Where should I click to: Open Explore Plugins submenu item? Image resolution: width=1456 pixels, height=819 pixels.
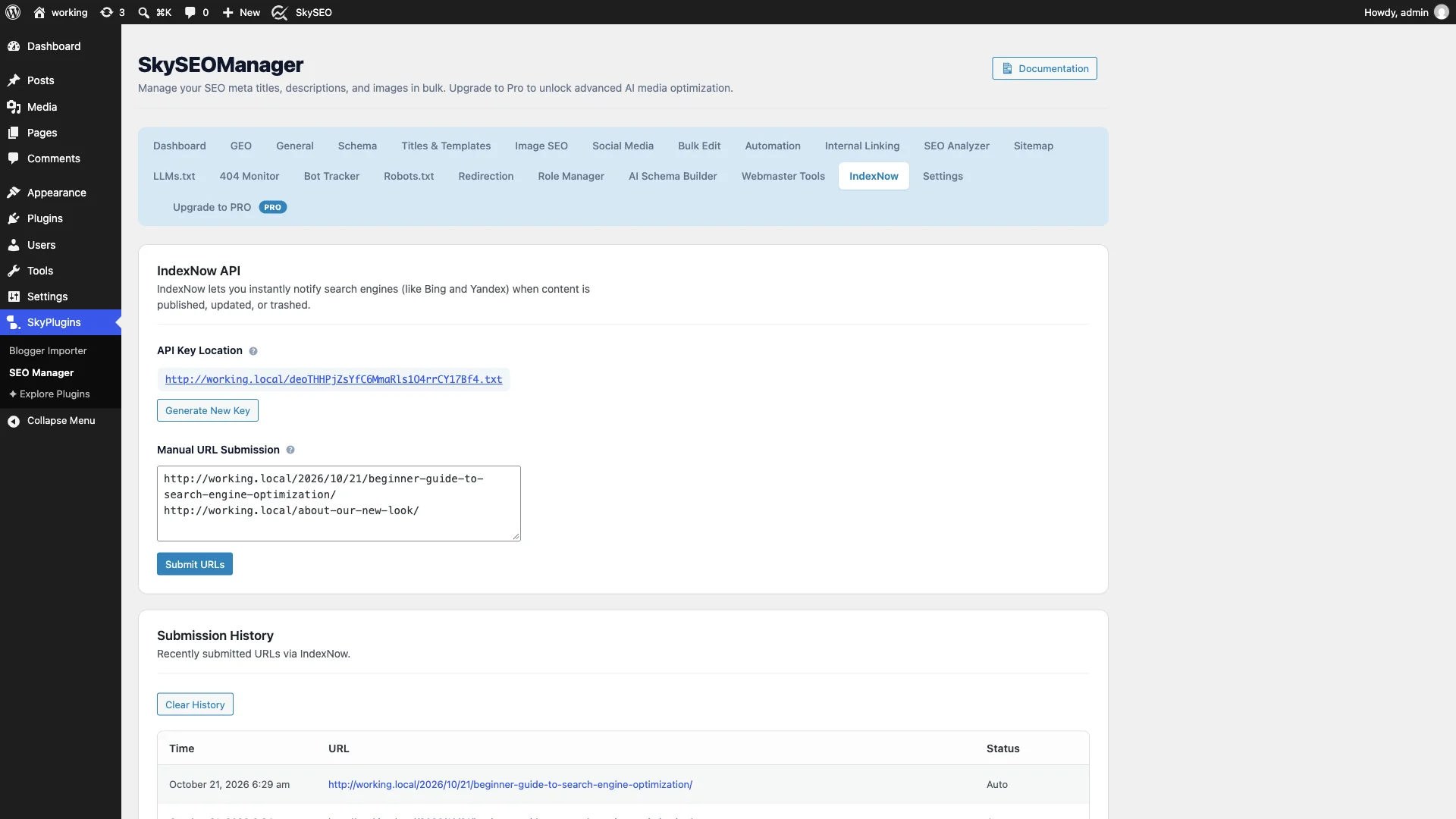[49, 394]
